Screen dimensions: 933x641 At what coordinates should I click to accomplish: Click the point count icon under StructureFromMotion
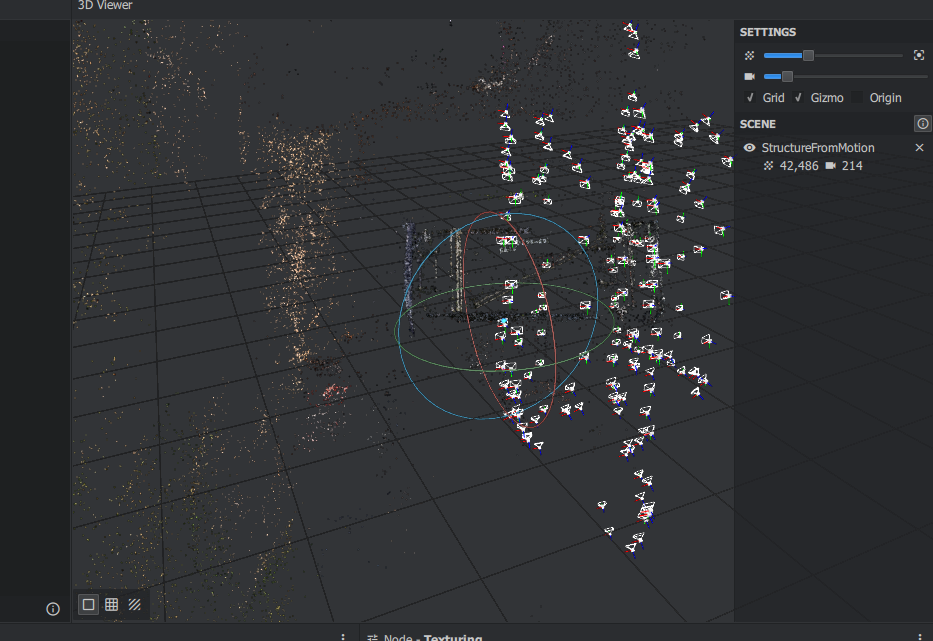[769, 165]
